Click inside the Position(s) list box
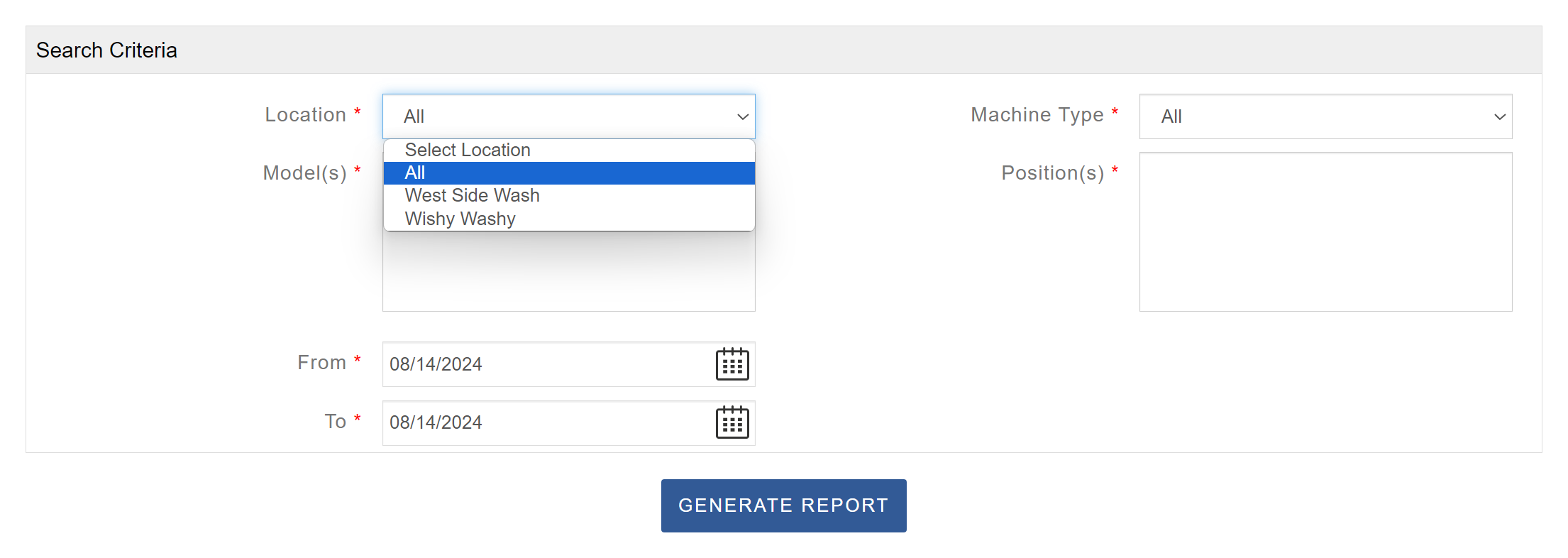The image size is (1568, 558). click(x=1325, y=231)
